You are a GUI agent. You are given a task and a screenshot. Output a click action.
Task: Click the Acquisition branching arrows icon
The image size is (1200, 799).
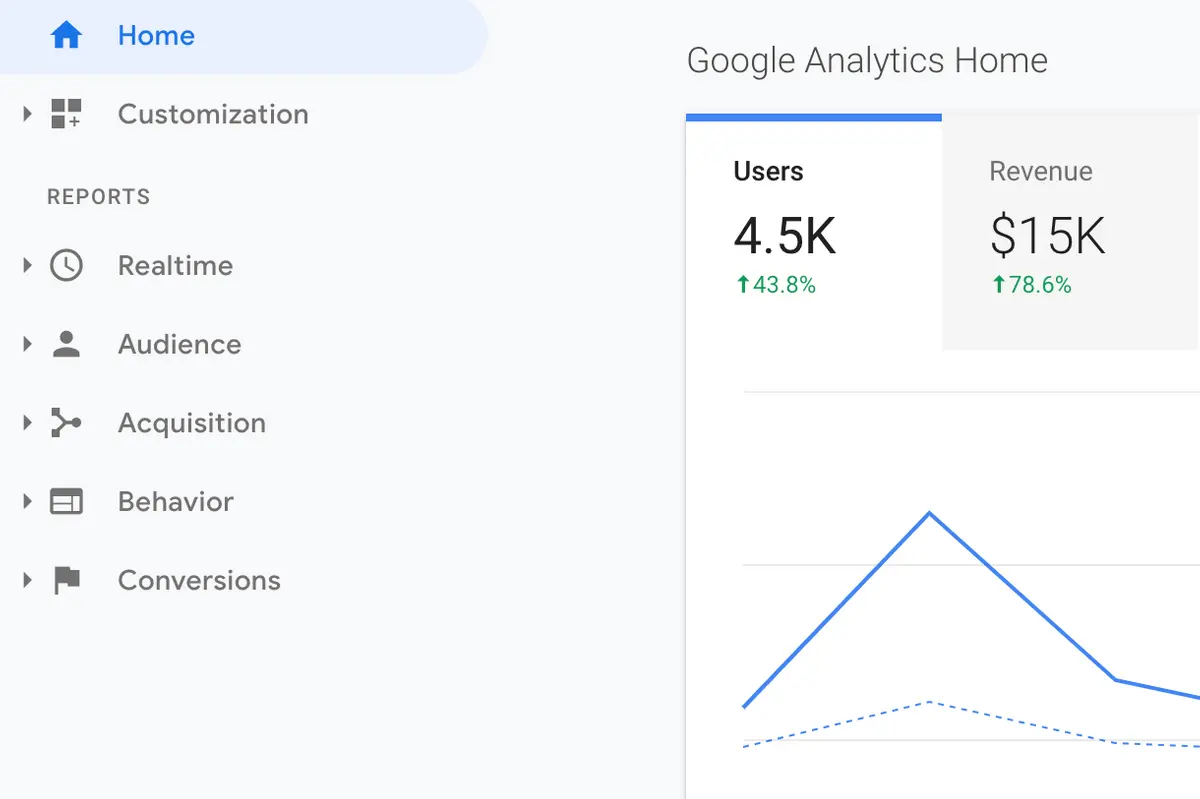click(x=66, y=424)
